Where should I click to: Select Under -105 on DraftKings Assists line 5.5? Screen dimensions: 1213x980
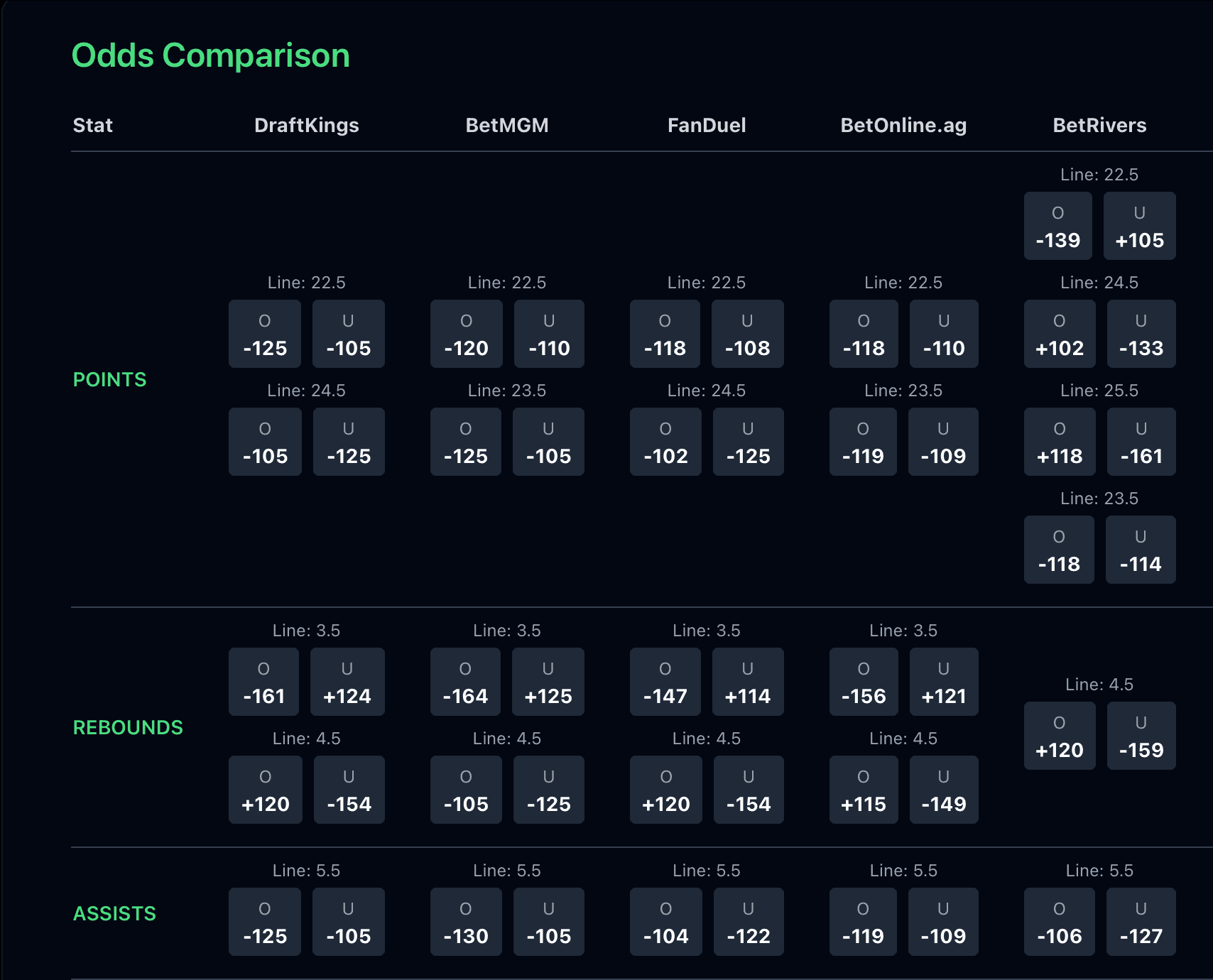point(348,922)
